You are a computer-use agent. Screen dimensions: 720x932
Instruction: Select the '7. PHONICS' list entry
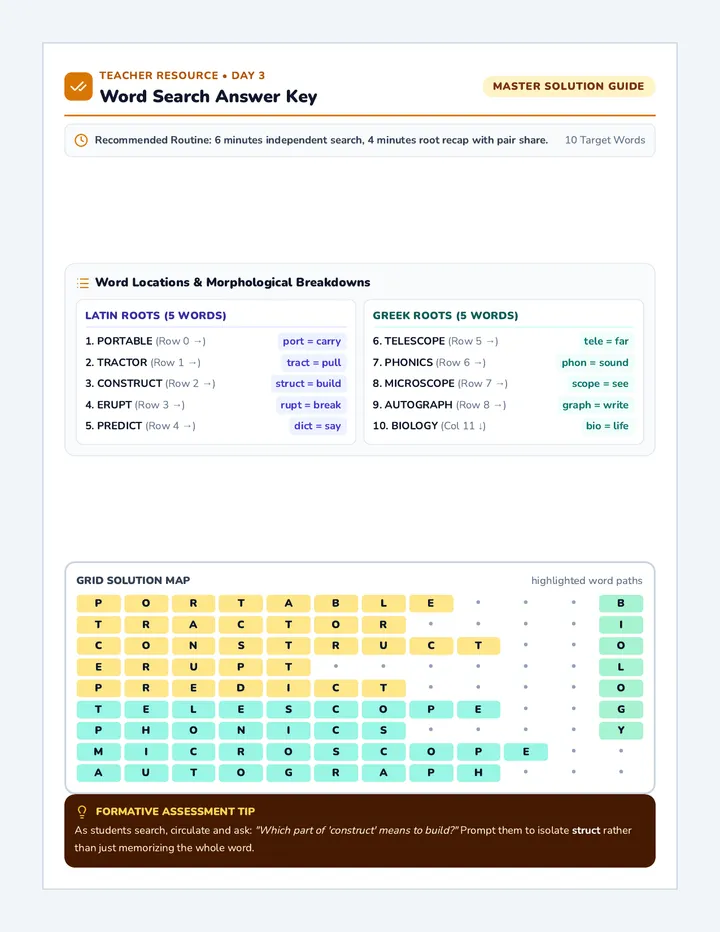point(429,363)
